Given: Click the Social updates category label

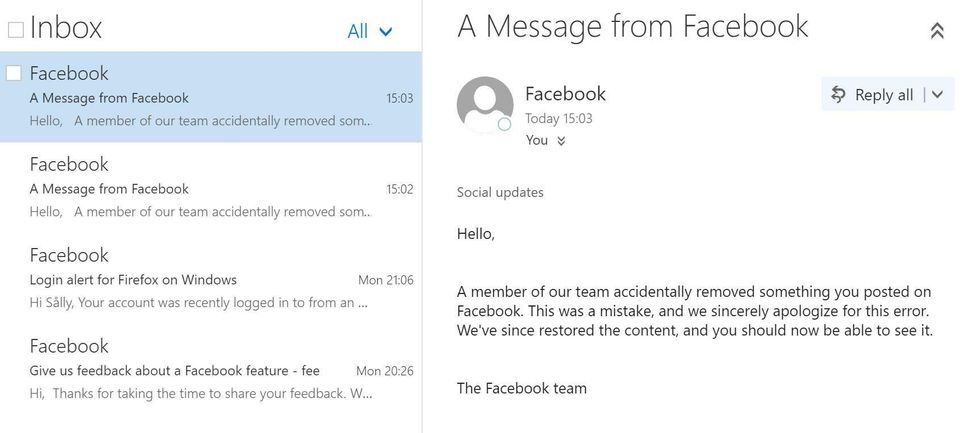Looking at the screenshot, I should coord(501,192).
